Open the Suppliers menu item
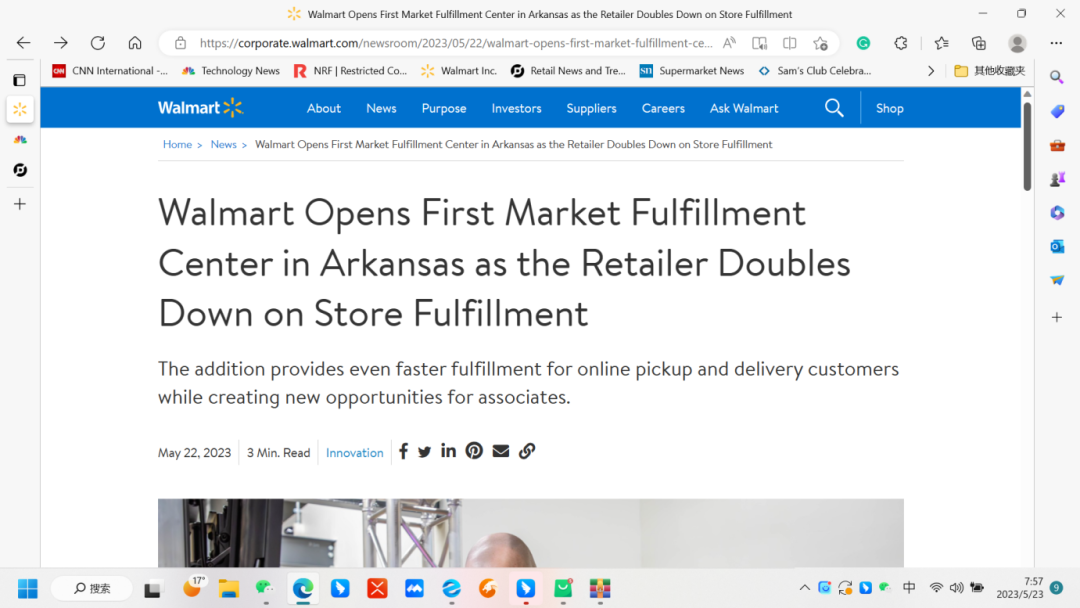 click(591, 108)
